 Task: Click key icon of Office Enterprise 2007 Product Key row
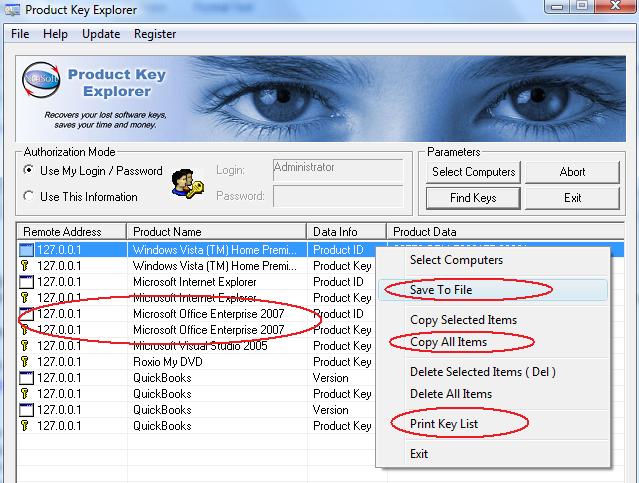pyautogui.click(x=25, y=329)
